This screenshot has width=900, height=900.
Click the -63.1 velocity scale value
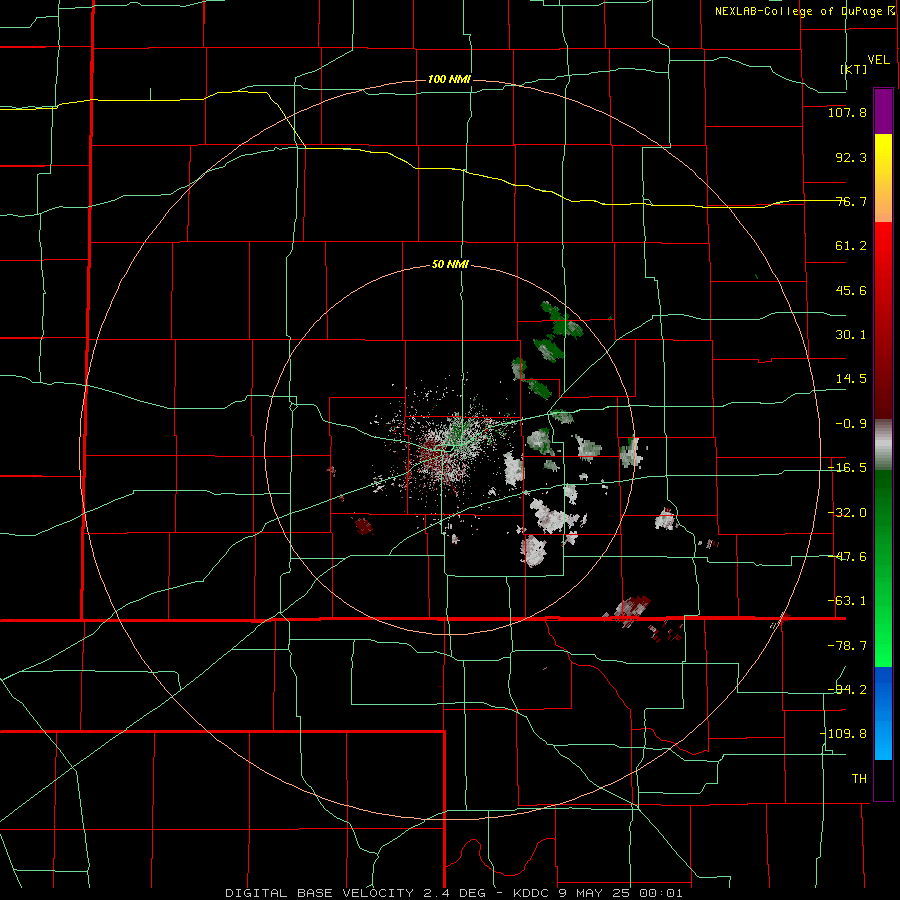pos(847,601)
